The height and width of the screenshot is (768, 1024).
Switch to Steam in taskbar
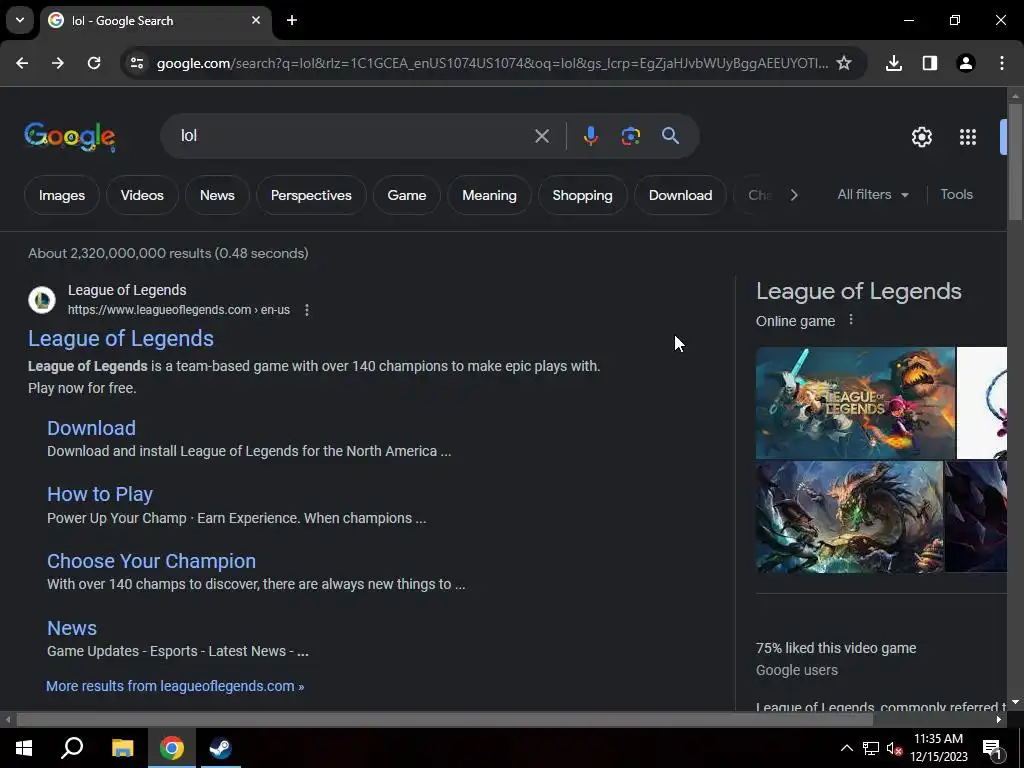coord(220,748)
